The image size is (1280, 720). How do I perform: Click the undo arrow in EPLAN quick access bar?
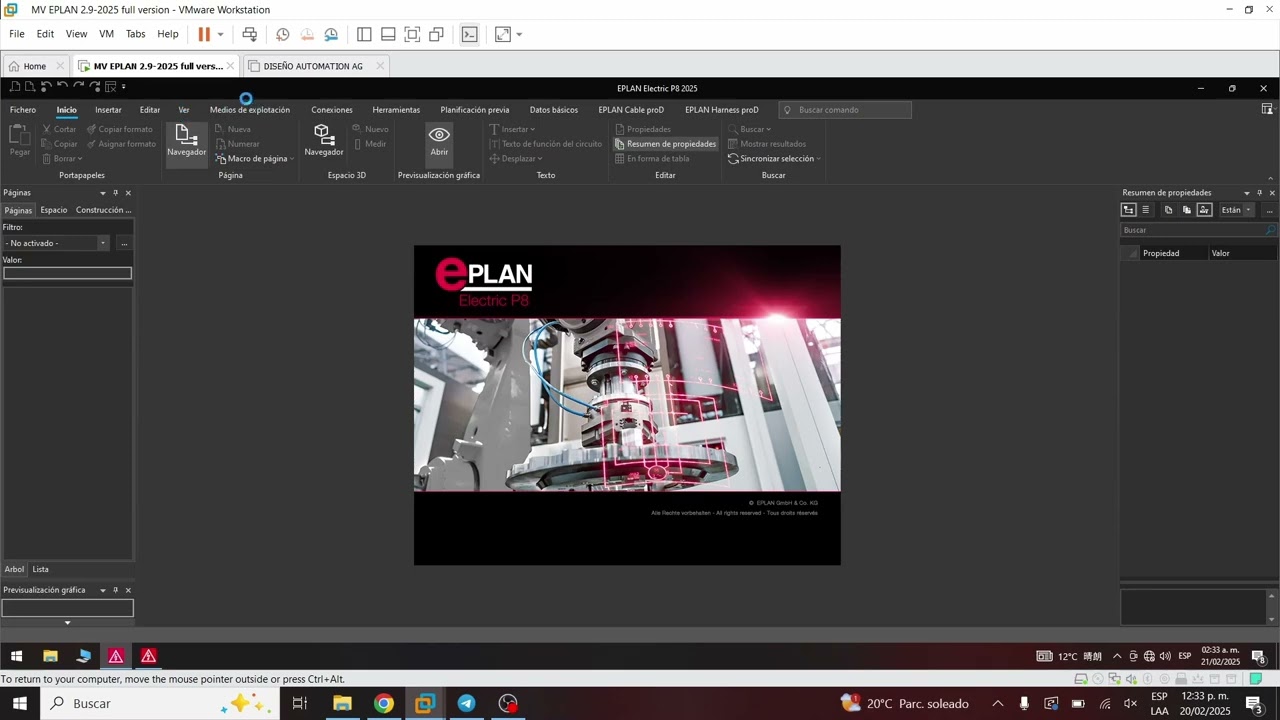[x=62, y=87]
